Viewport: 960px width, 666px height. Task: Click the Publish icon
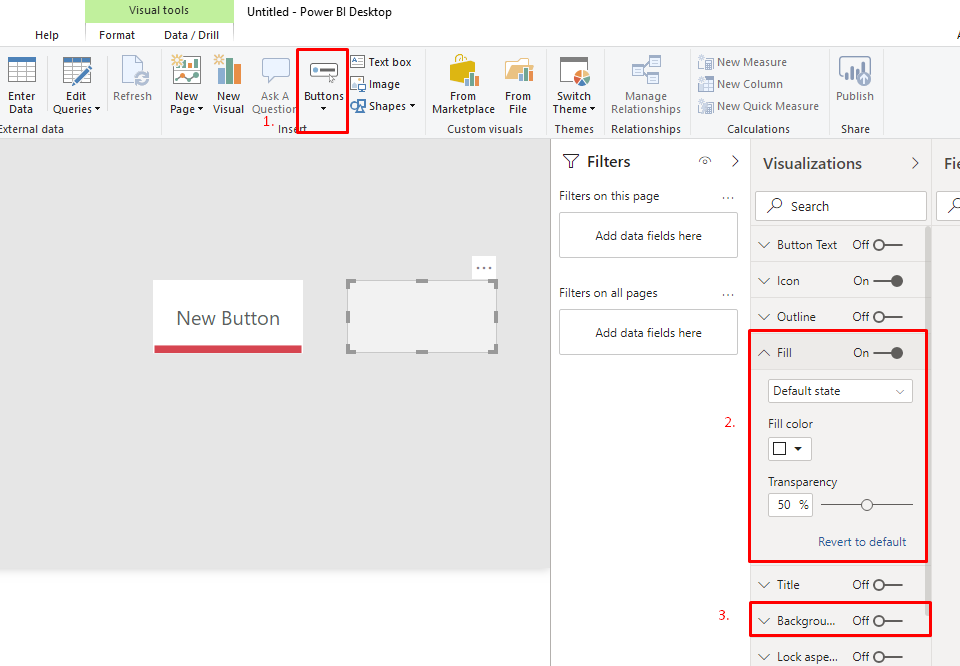tap(855, 70)
